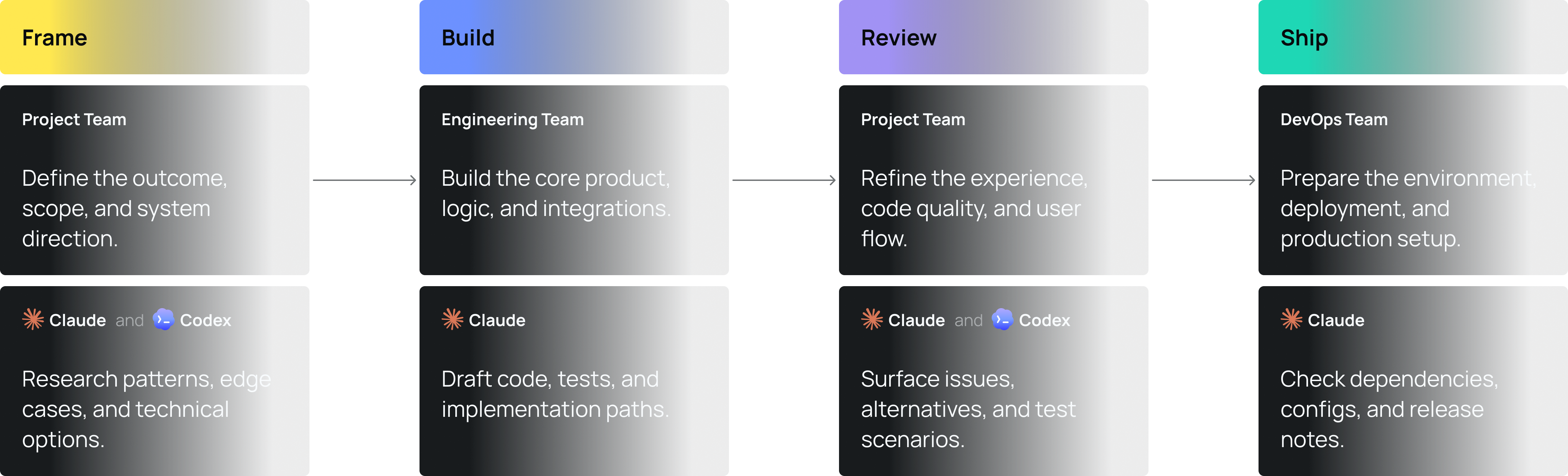Open the Engineering Team card

click(574, 180)
